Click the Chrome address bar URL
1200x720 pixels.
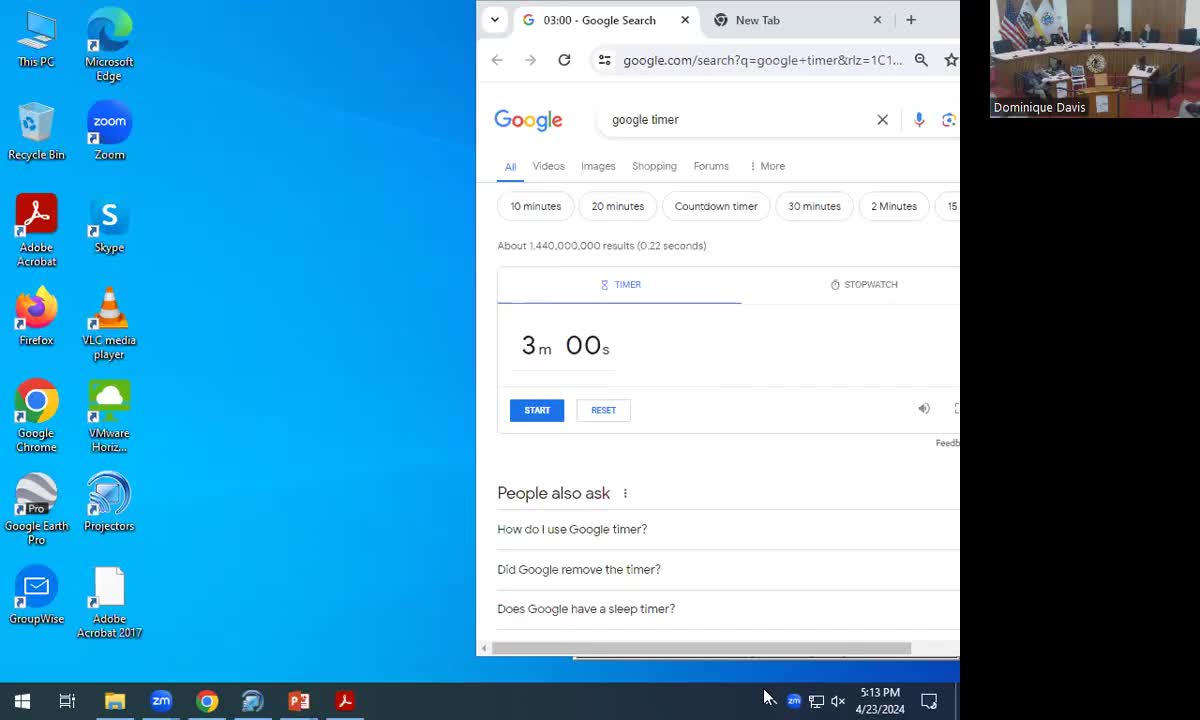coord(762,60)
